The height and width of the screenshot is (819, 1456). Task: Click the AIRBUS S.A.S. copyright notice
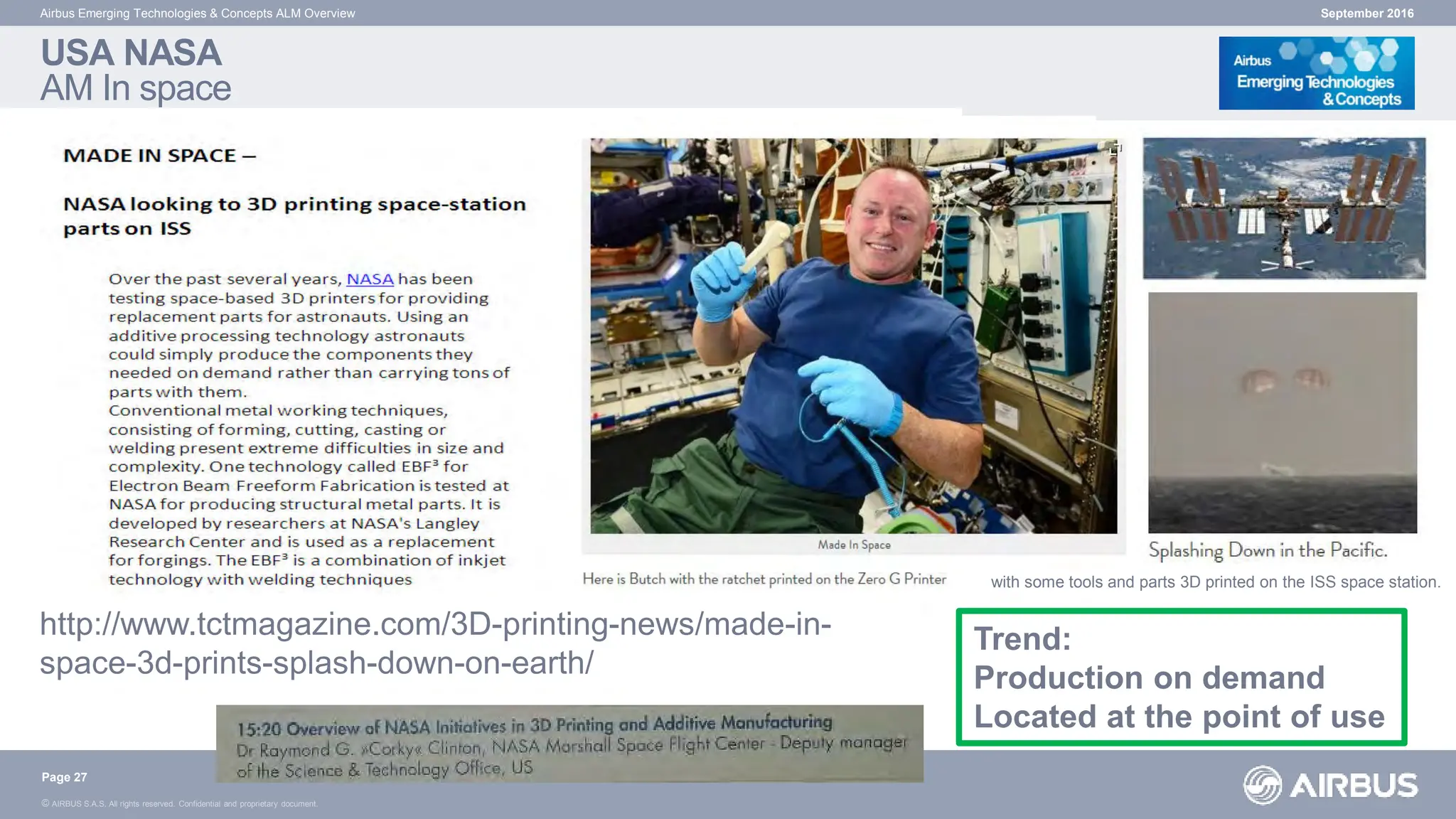179,804
